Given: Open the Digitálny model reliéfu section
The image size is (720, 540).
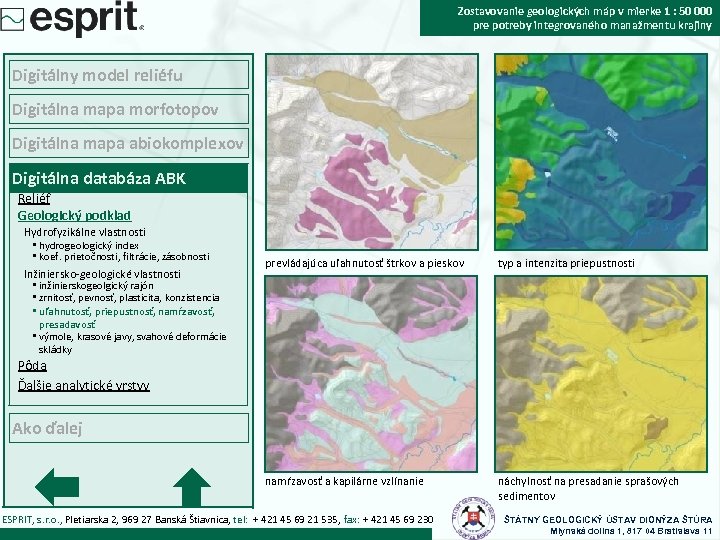Looking at the screenshot, I should coord(129,75).
